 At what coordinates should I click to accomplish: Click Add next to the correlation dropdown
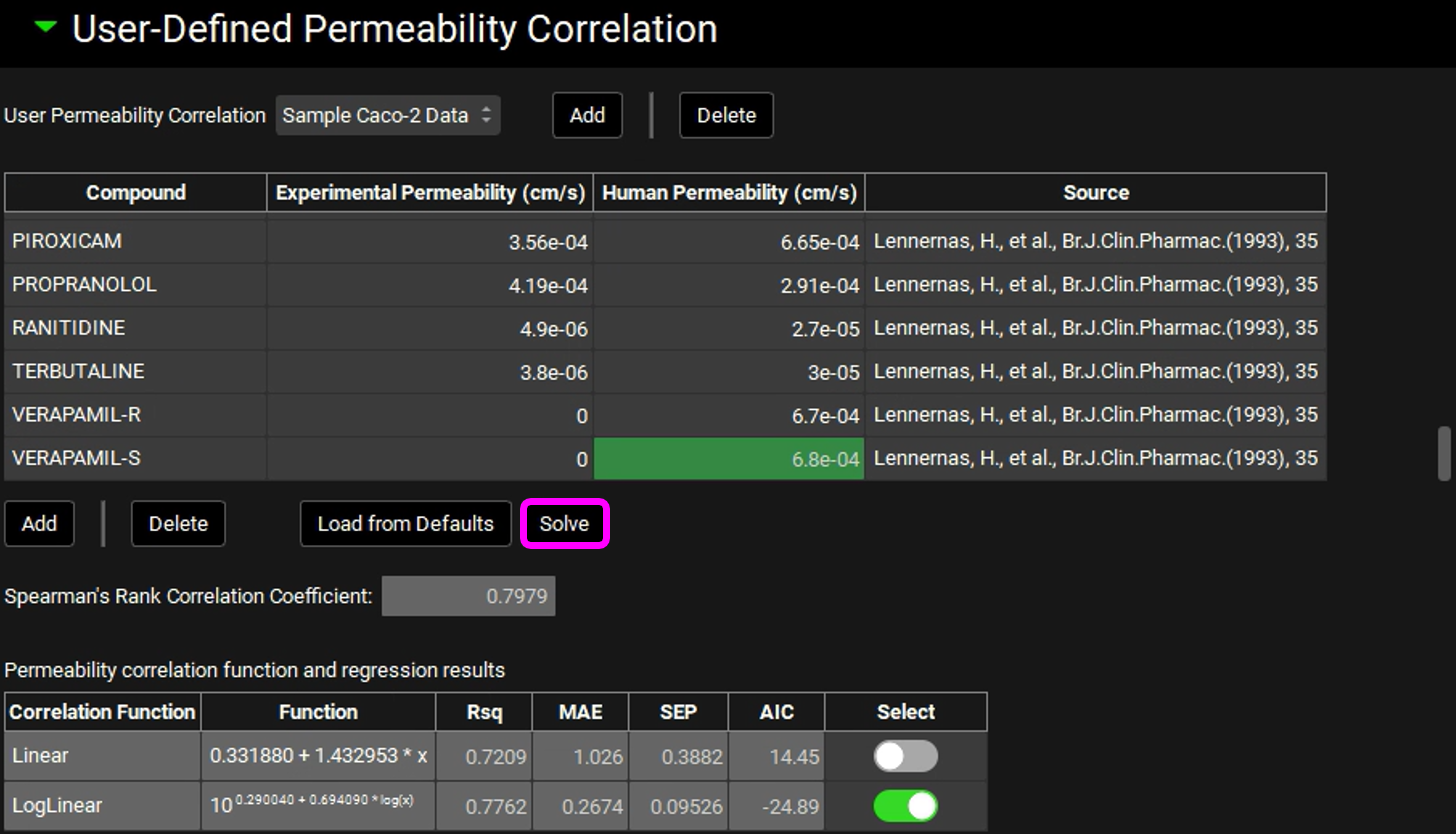587,115
